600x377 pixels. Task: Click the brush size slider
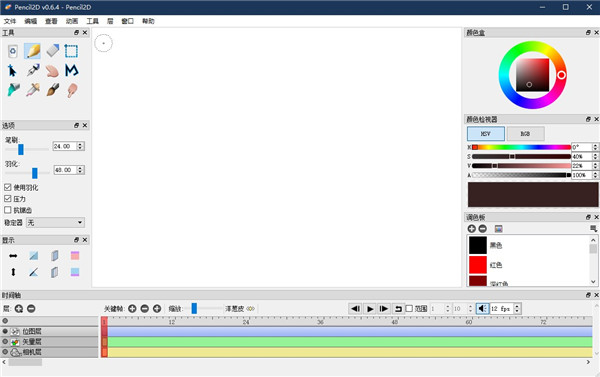coord(27,149)
